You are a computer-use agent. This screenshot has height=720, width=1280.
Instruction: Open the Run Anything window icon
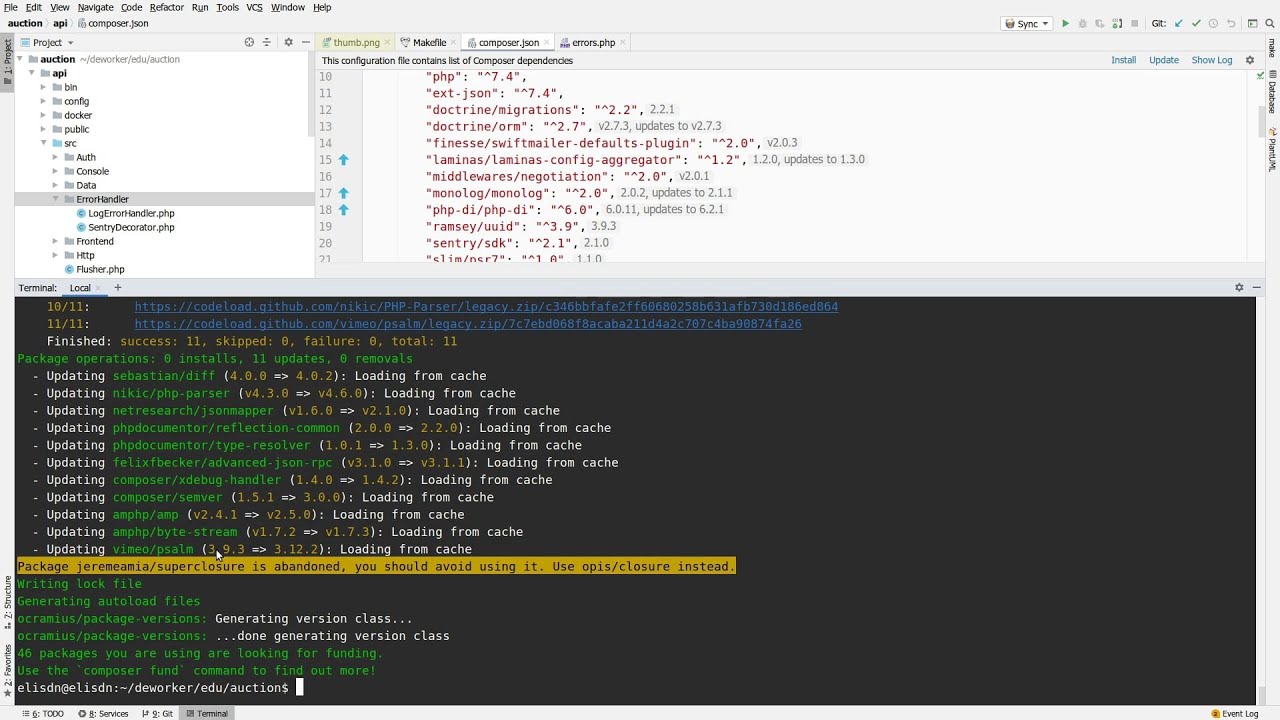pyautogui.click(x=1251, y=23)
